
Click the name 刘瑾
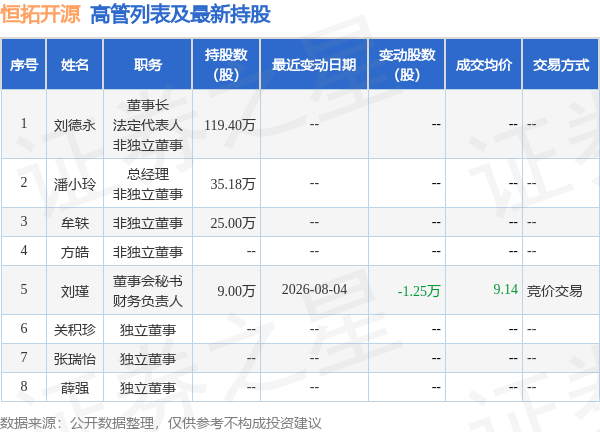coord(75,291)
